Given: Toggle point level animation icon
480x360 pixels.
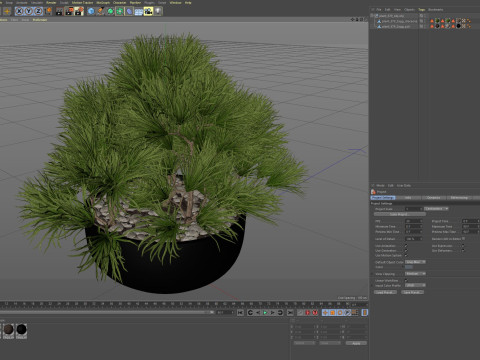Looking at the screenshot, I should [355, 312].
